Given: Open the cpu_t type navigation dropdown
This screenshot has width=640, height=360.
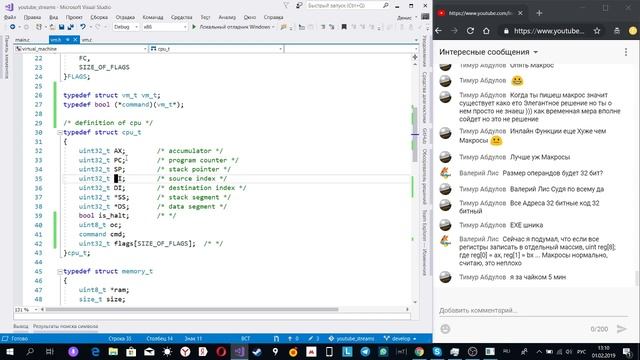Looking at the screenshot, I should [x=216, y=49].
